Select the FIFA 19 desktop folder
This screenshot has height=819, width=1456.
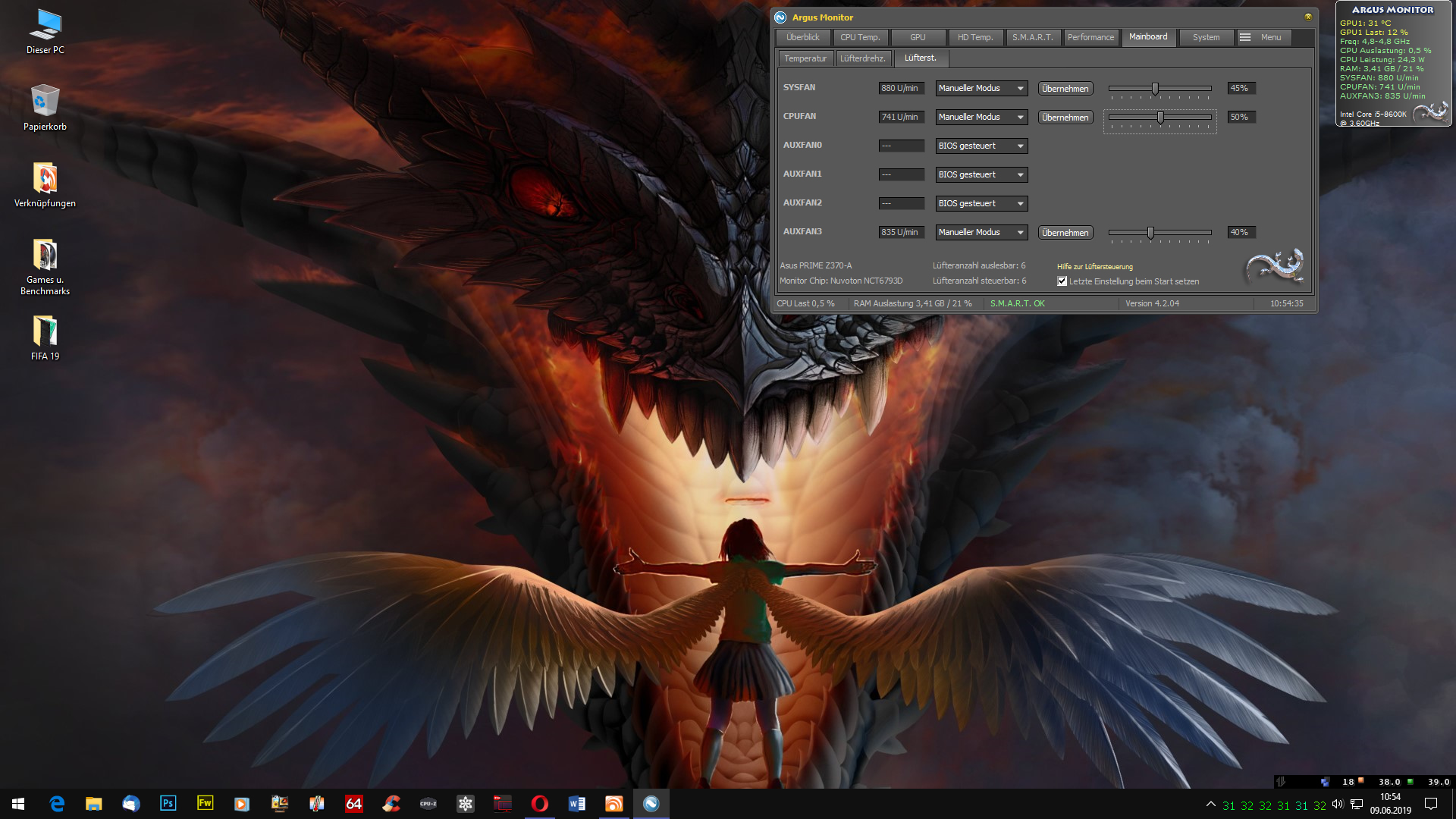[45, 338]
